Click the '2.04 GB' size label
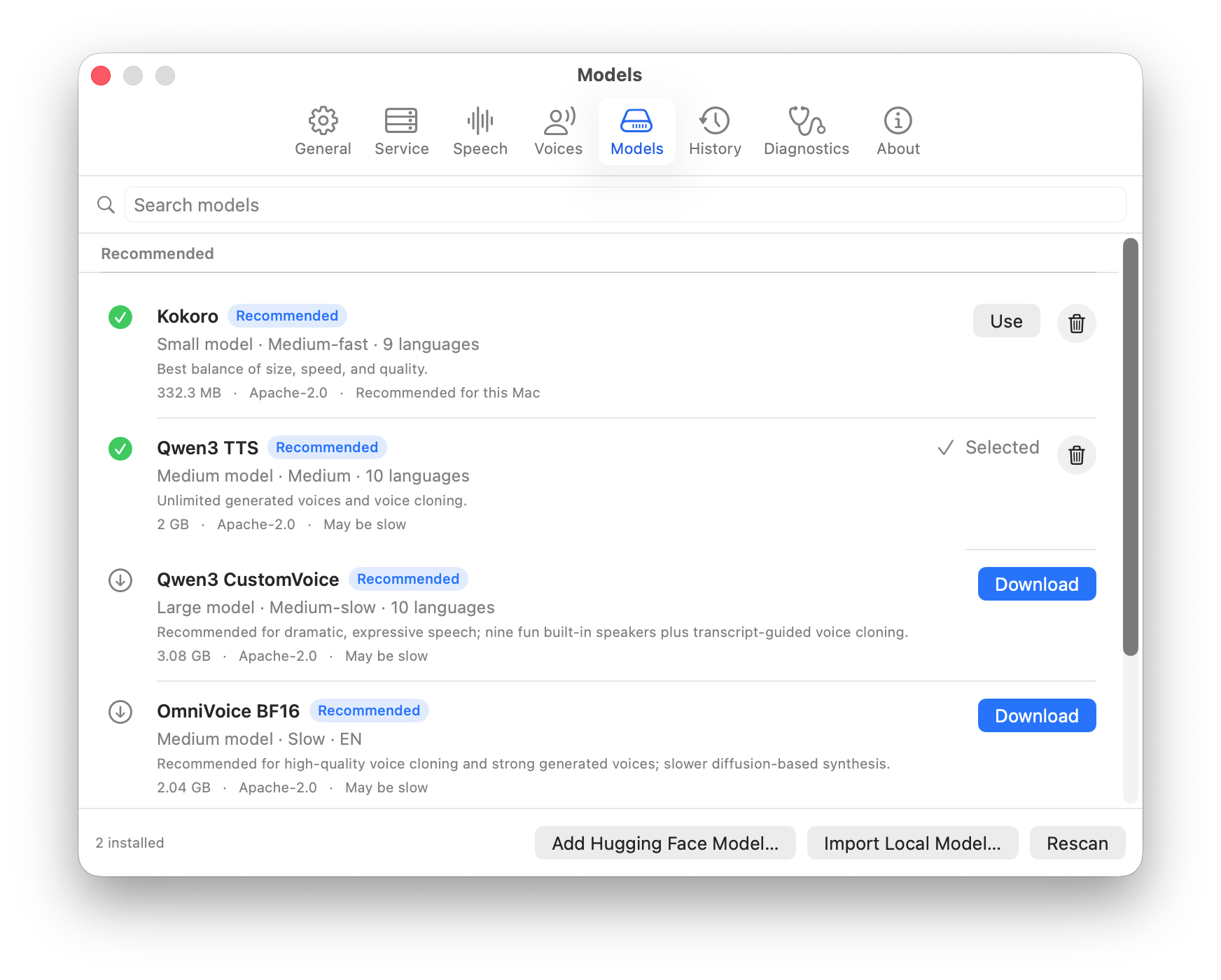 point(183,787)
